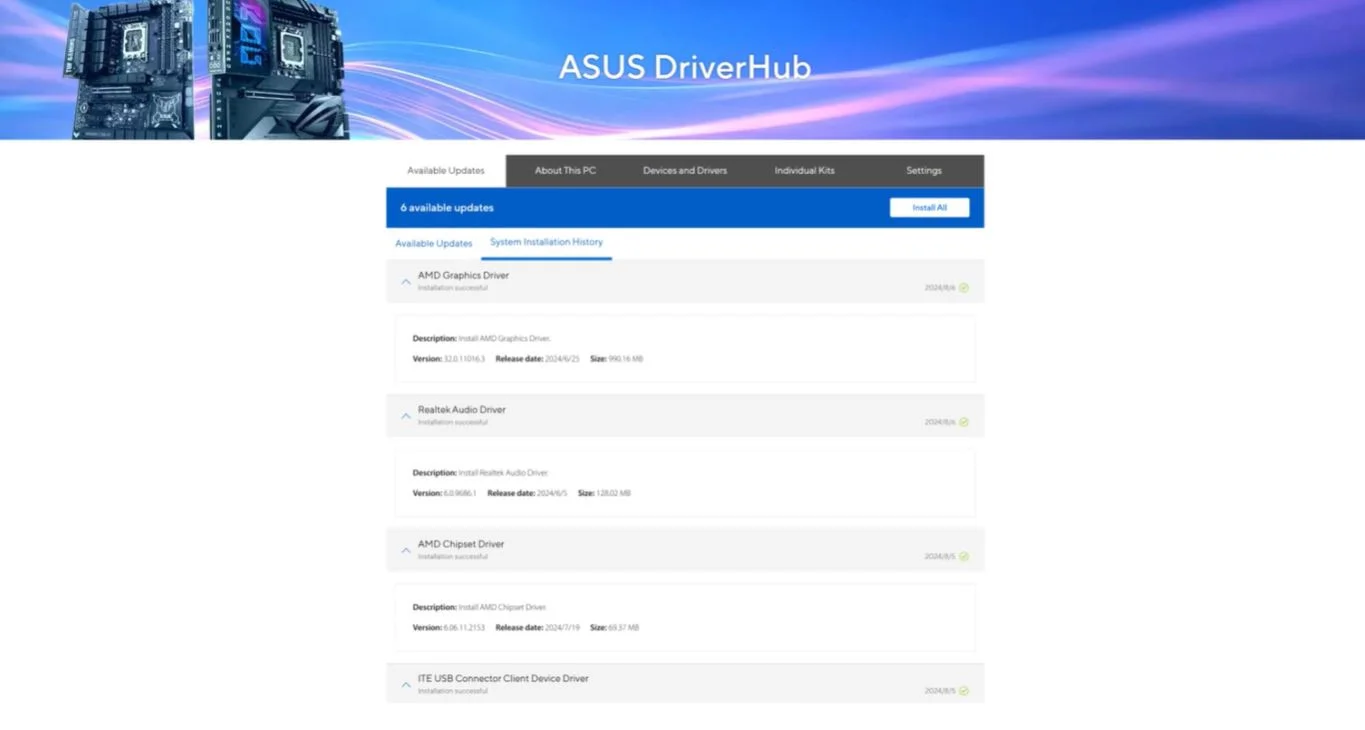The width and height of the screenshot is (1365, 730).
Task: Go to the Individual Kits tab
Action: click(x=804, y=171)
